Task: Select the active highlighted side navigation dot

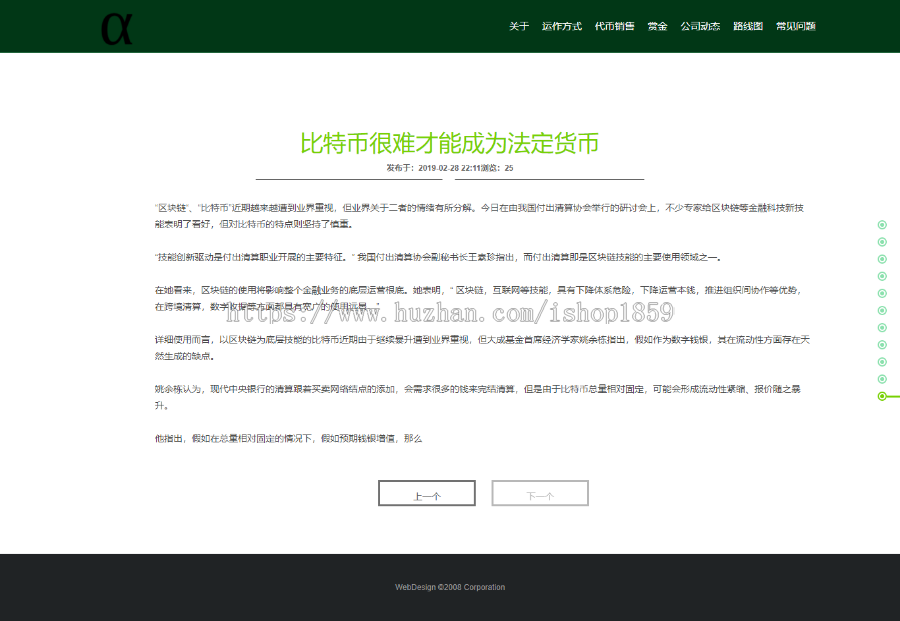Action: [882, 396]
